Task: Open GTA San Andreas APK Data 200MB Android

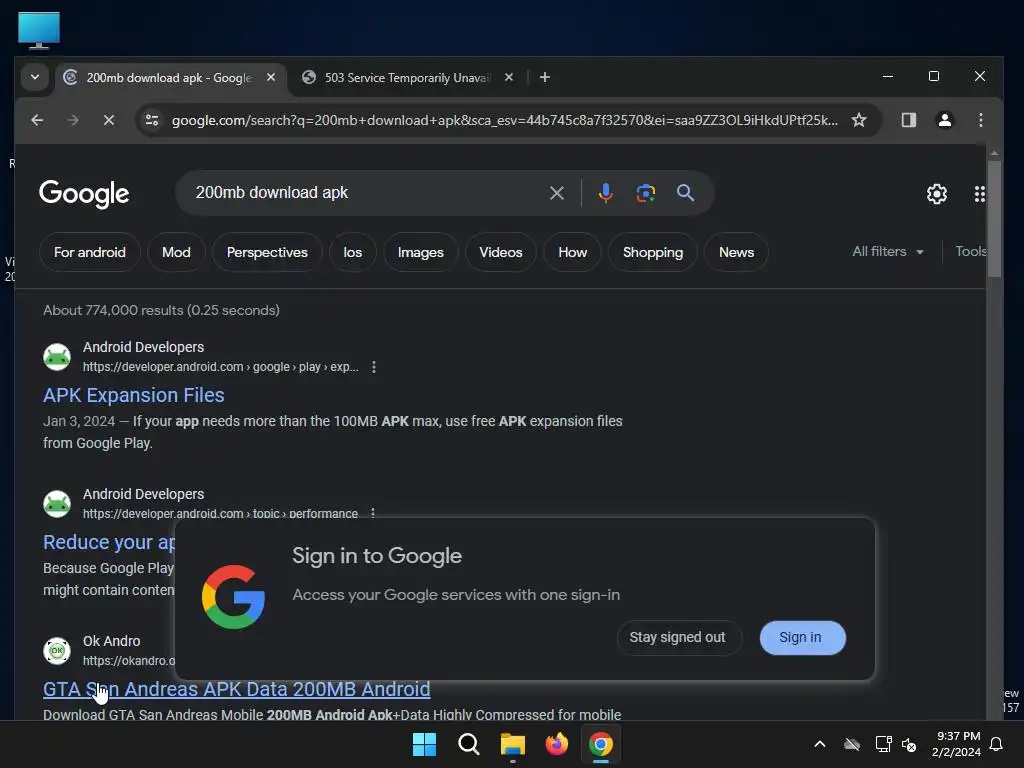Action: click(236, 689)
